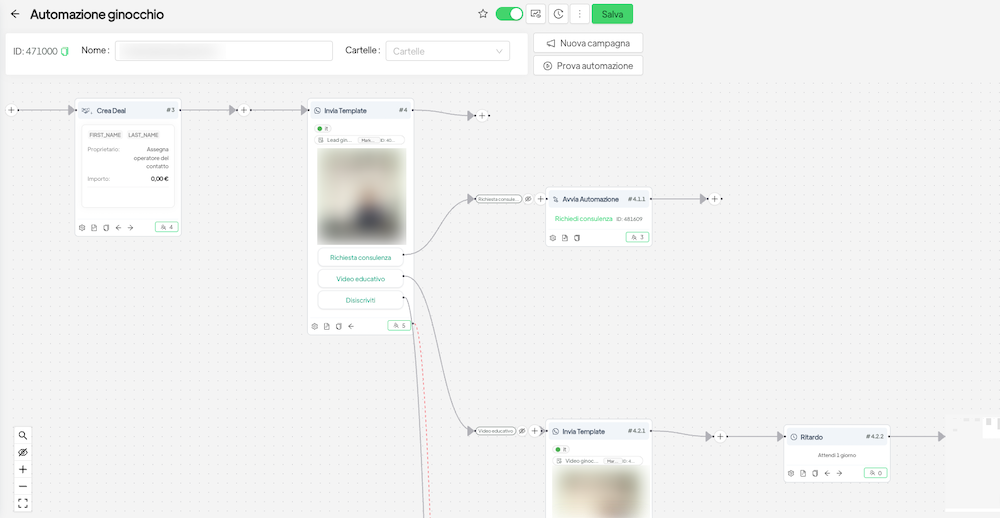This screenshot has width=1000, height=518.
Task: Go back using the arrow beside Automazione ginocchio
Action: 15,14
